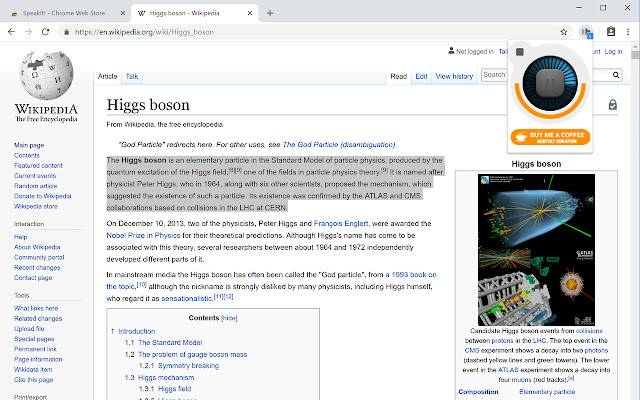Click the Buy Me a Coffee button
640x400 pixels.
point(550,137)
